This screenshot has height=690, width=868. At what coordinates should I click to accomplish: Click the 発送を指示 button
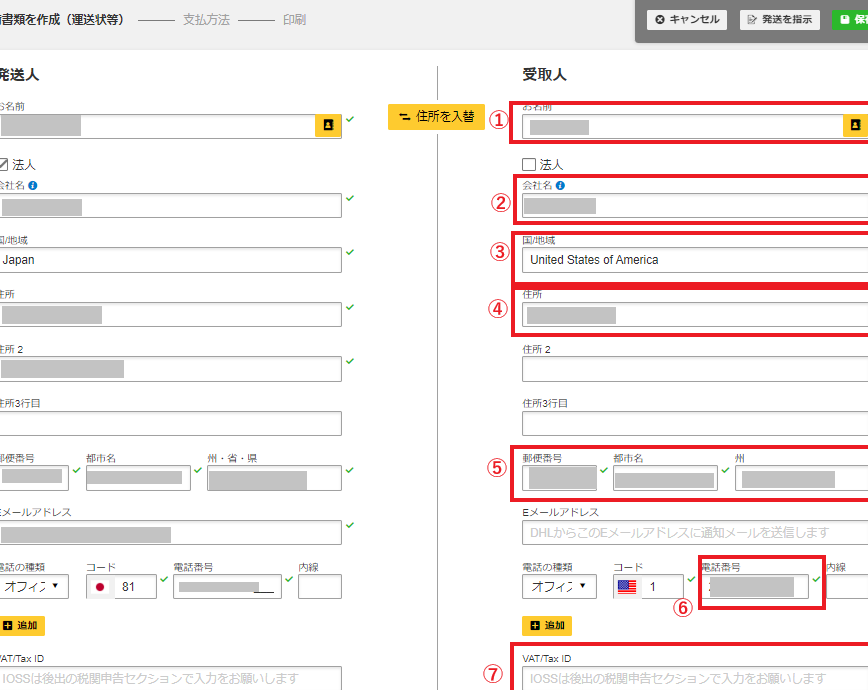[x=779, y=19]
